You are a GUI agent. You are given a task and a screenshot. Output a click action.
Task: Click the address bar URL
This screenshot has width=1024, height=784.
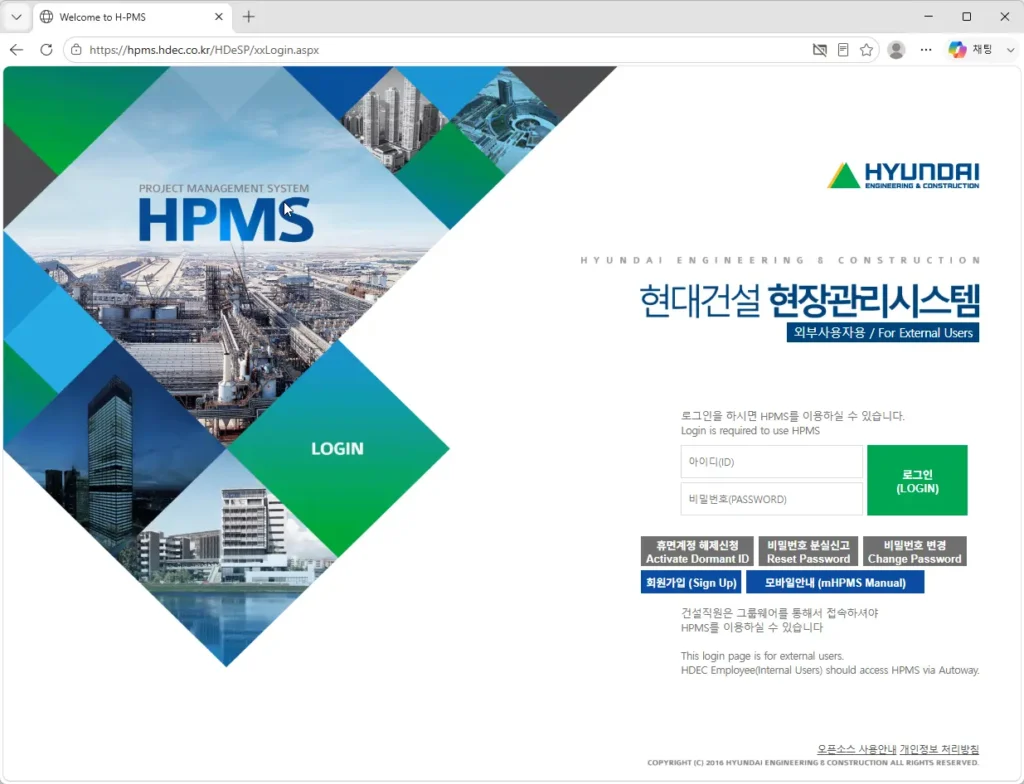(204, 50)
